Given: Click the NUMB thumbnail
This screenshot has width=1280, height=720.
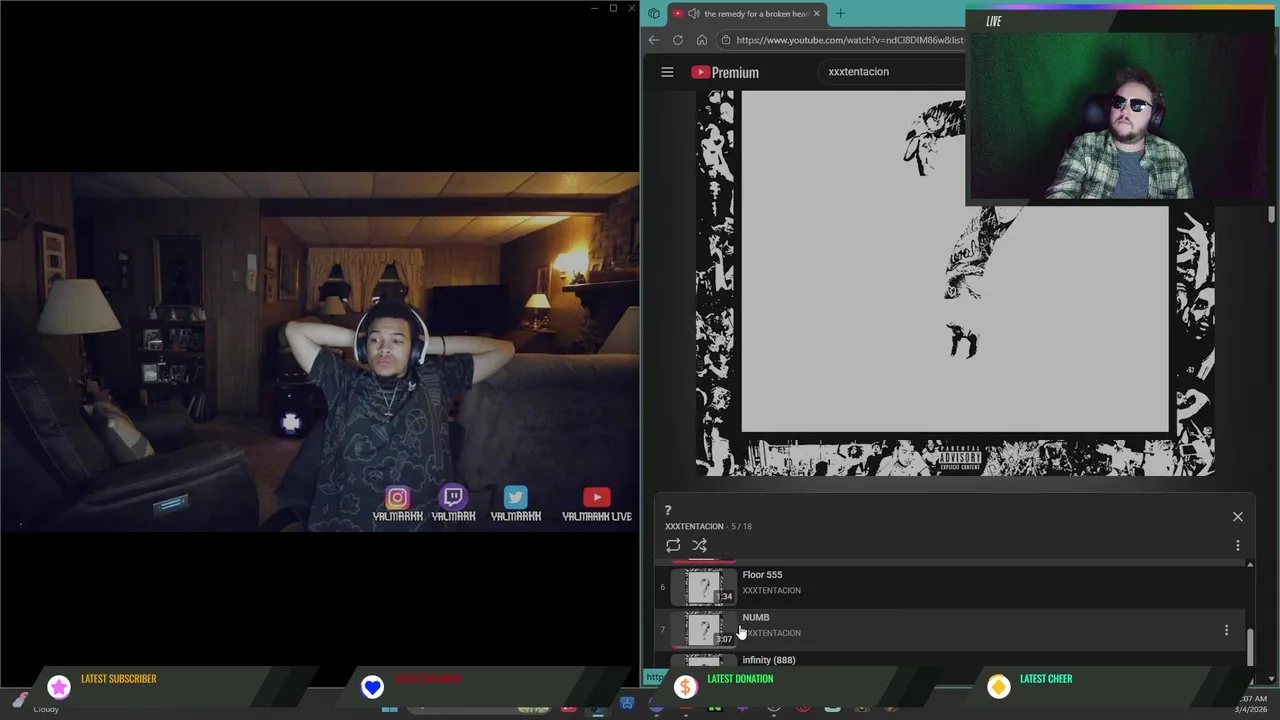Looking at the screenshot, I should pyautogui.click(x=703, y=629).
